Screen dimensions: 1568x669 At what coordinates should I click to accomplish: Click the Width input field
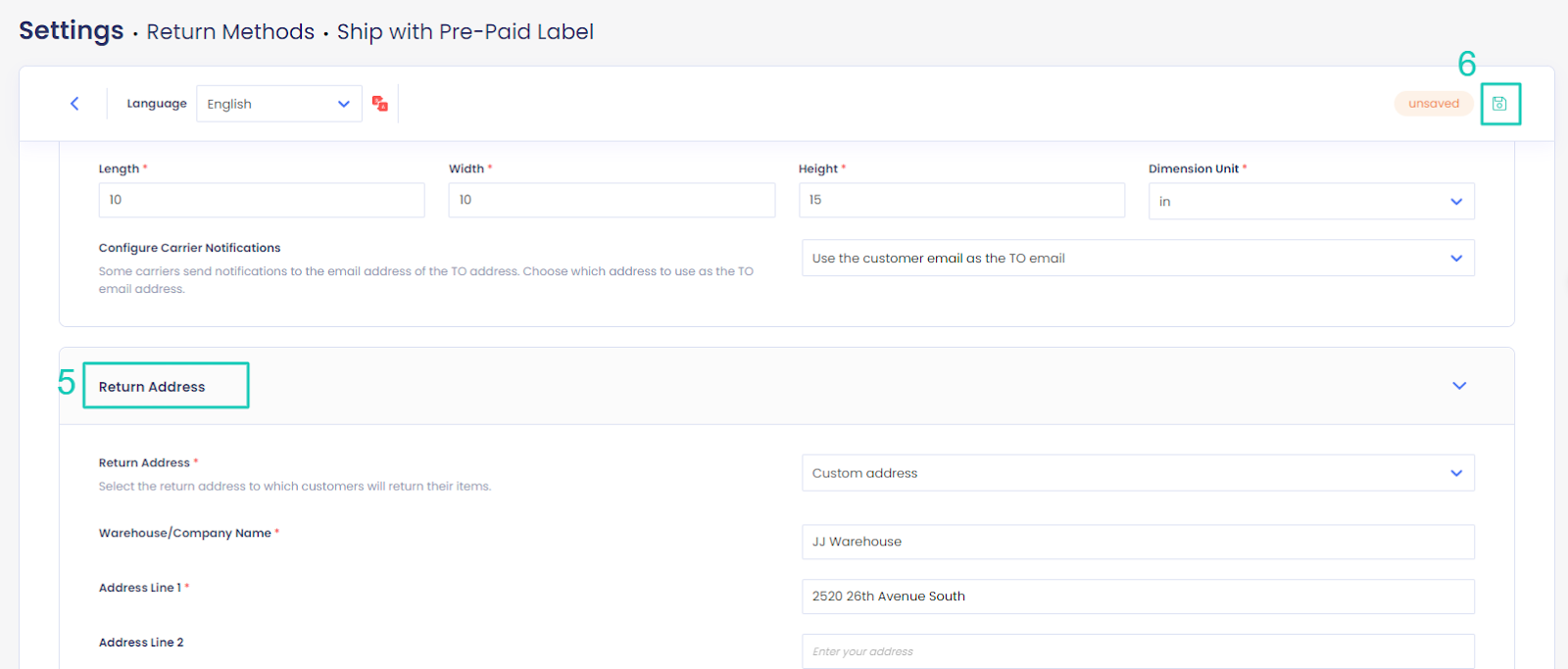click(x=612, y=200)
